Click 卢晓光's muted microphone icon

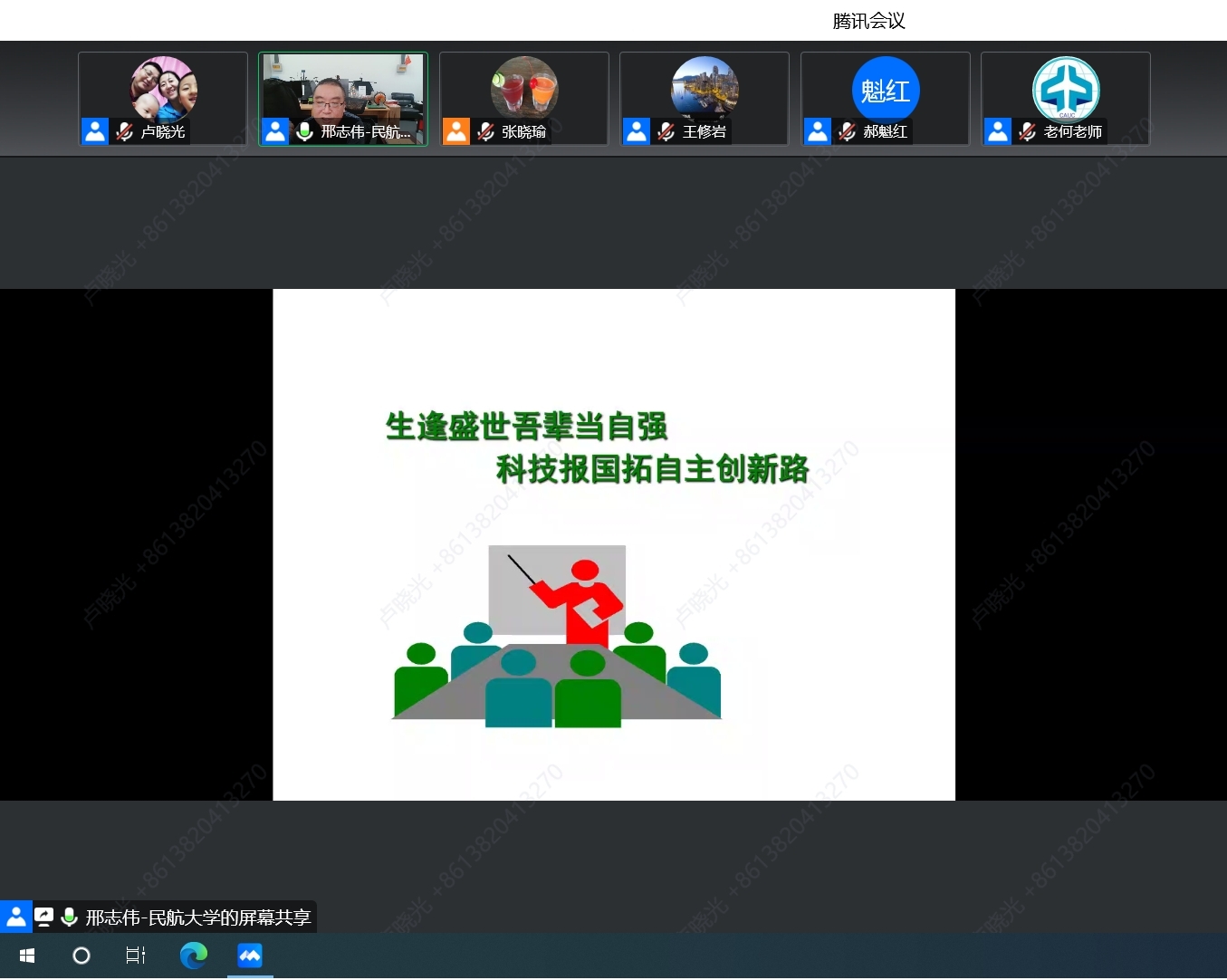tap(124, 132)
